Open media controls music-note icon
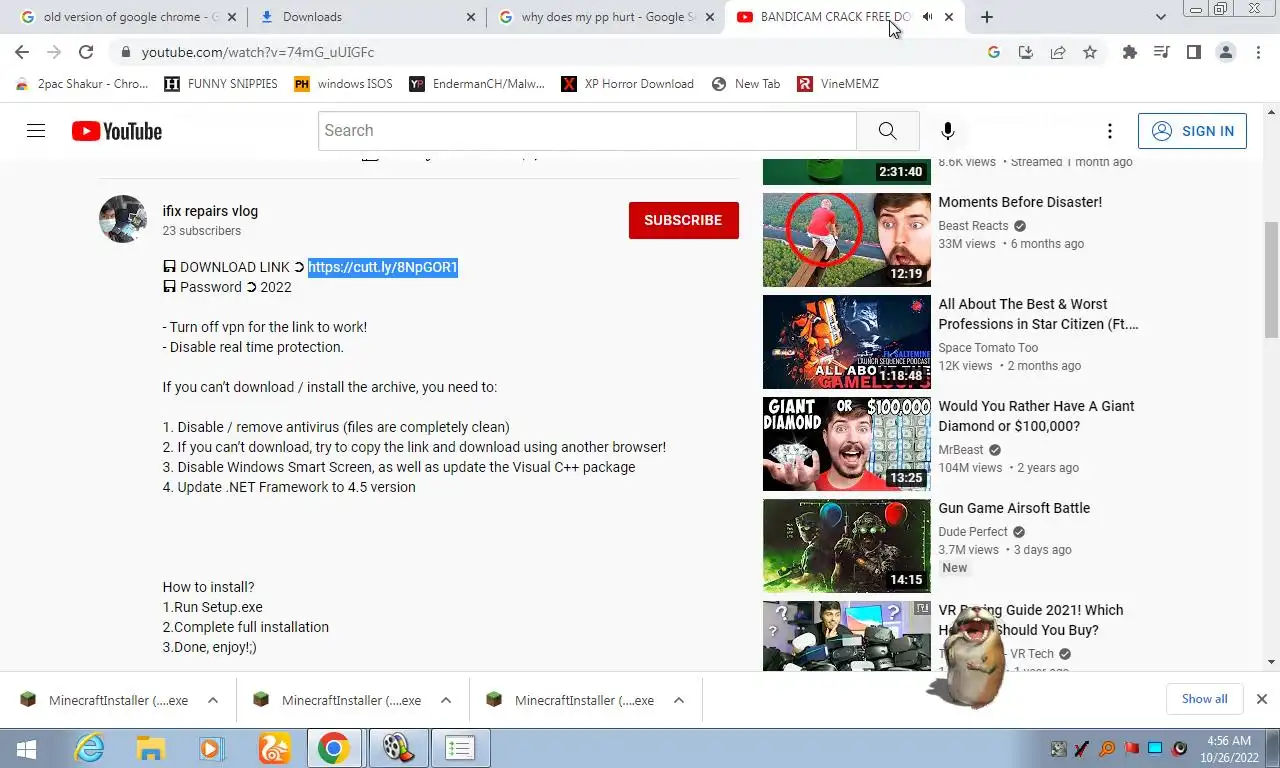The image size is (1280, 768). coord(1162,52)
